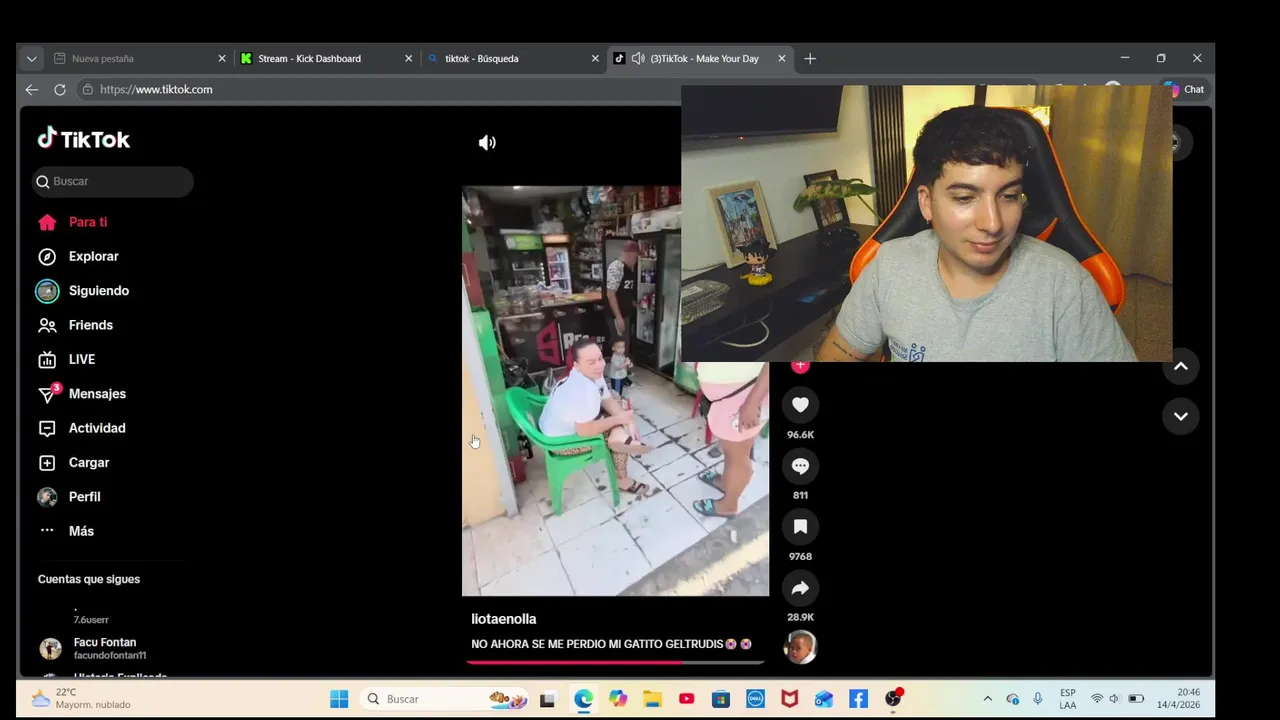The image size is (1280, 720).
Task: Click the microphone tray icon
Action: tap(1038, 699)
